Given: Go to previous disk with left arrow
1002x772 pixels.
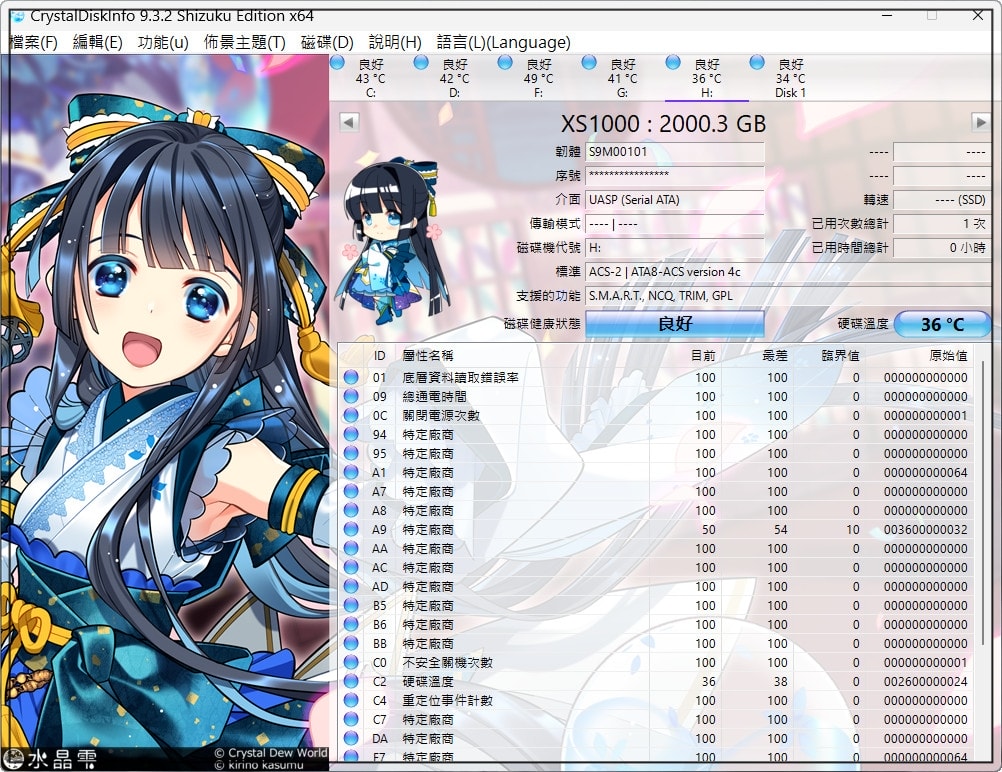Looking at the screenshot, I should tap(349, 121).
